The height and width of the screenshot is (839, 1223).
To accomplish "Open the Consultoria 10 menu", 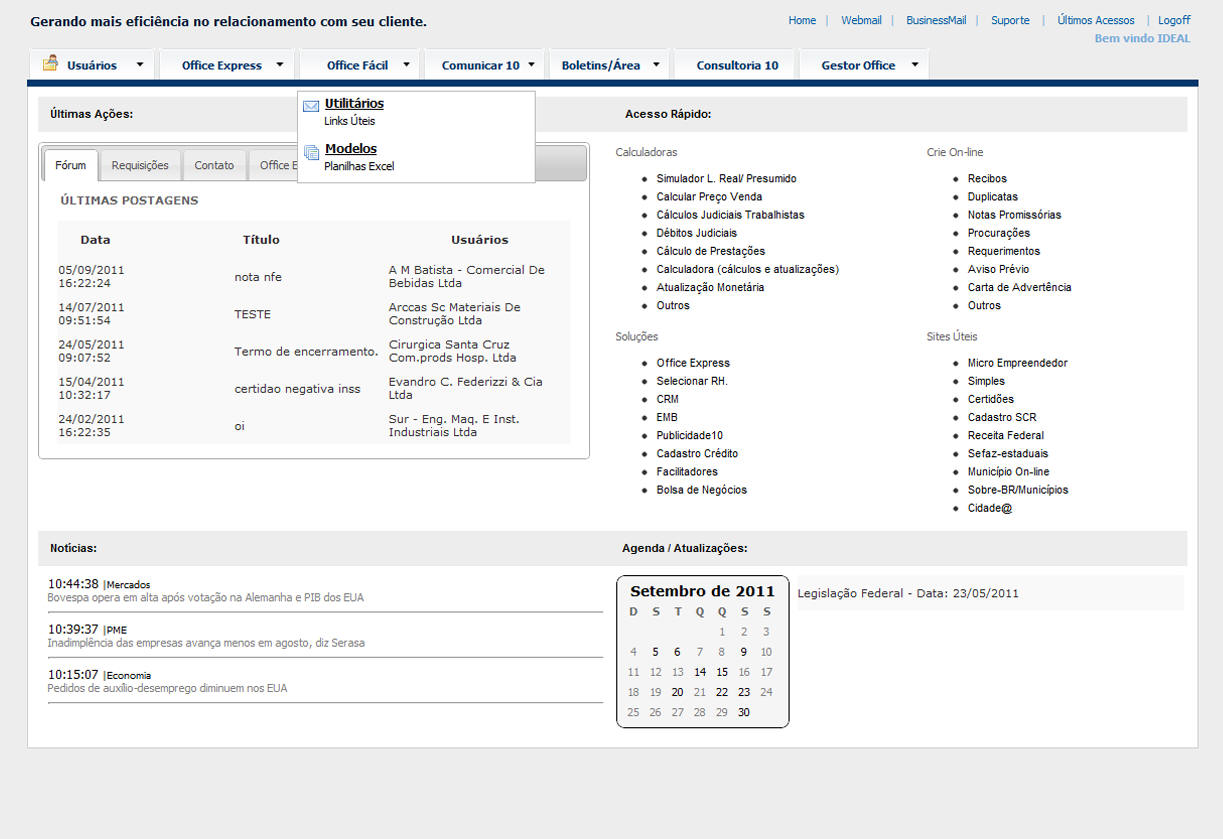I will tap(737, 65).
